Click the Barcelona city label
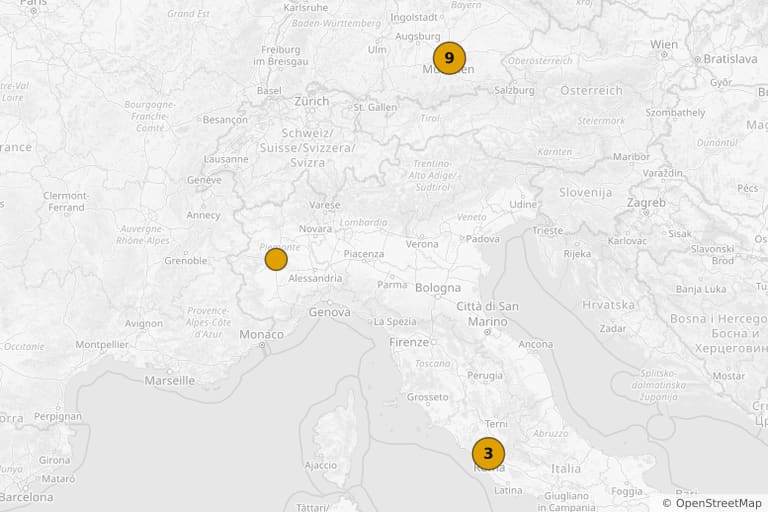The height and width of the screenshot is (512, 768). pyautogui.click(x=24, y=497)
